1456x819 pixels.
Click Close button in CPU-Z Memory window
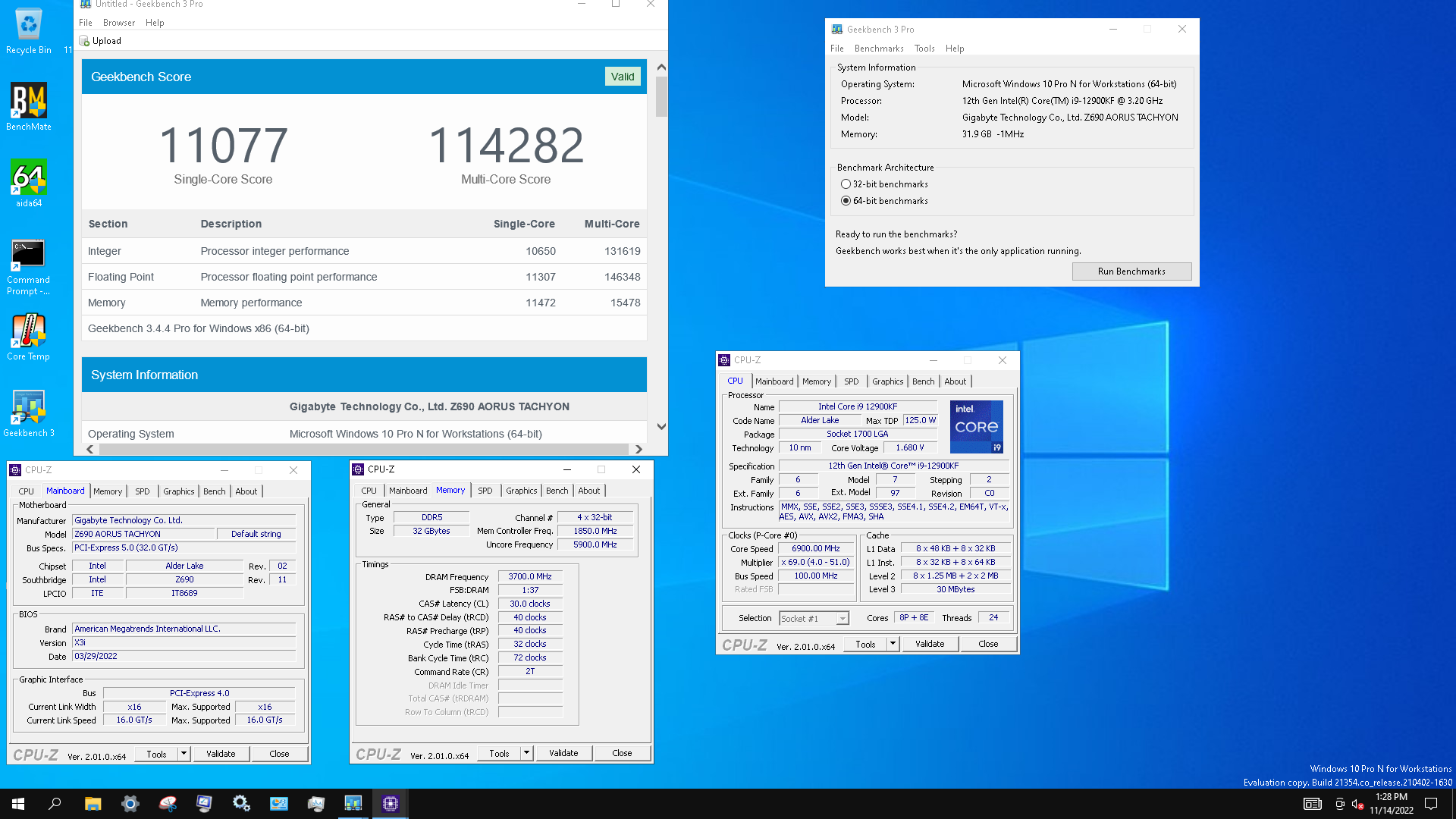(622, 753)
